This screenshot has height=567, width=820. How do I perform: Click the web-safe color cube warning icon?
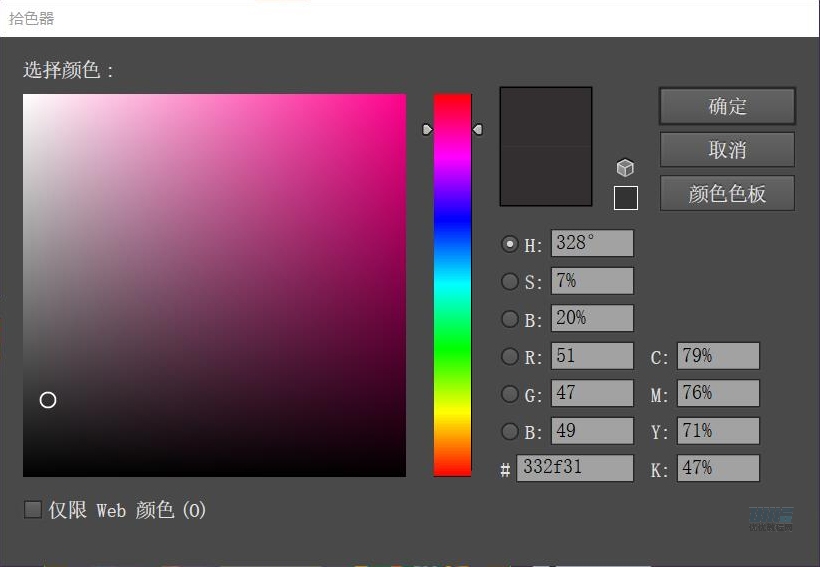[625, 168]
